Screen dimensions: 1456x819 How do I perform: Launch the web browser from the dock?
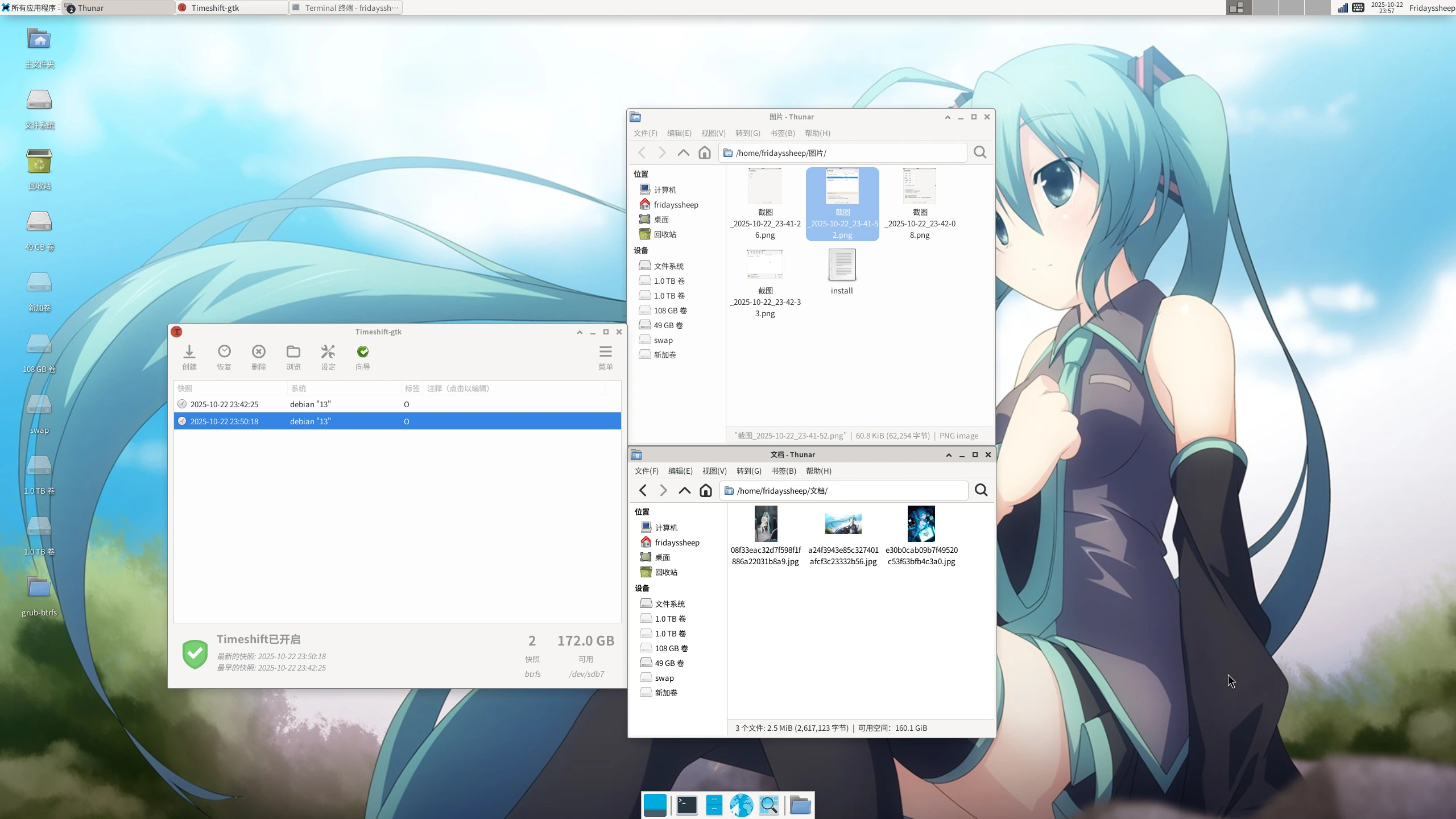pos(742,805)
